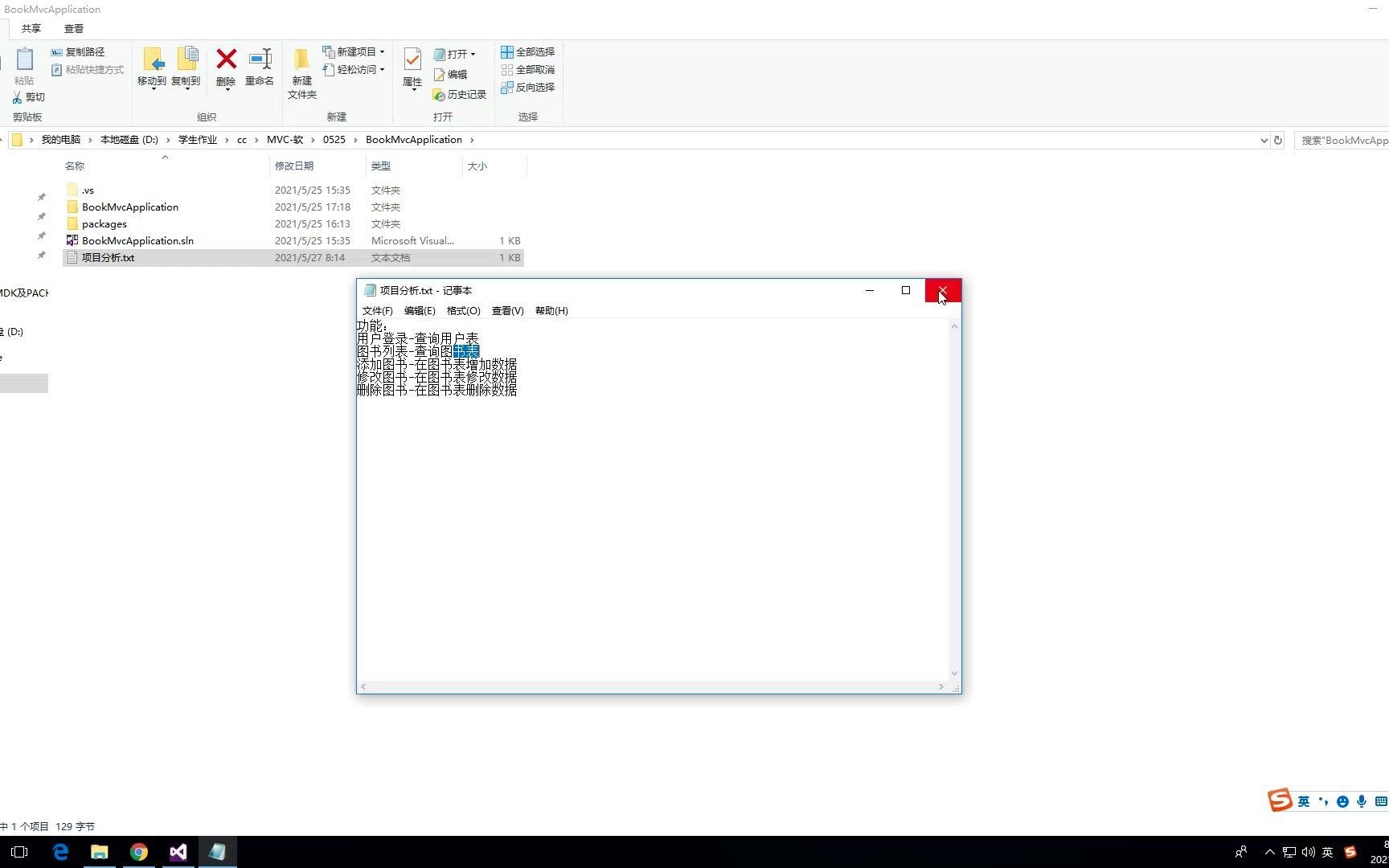Select the 项目分析.txt file
Image resolution: width=1389 pixels, height=868 pixels.
293,258
